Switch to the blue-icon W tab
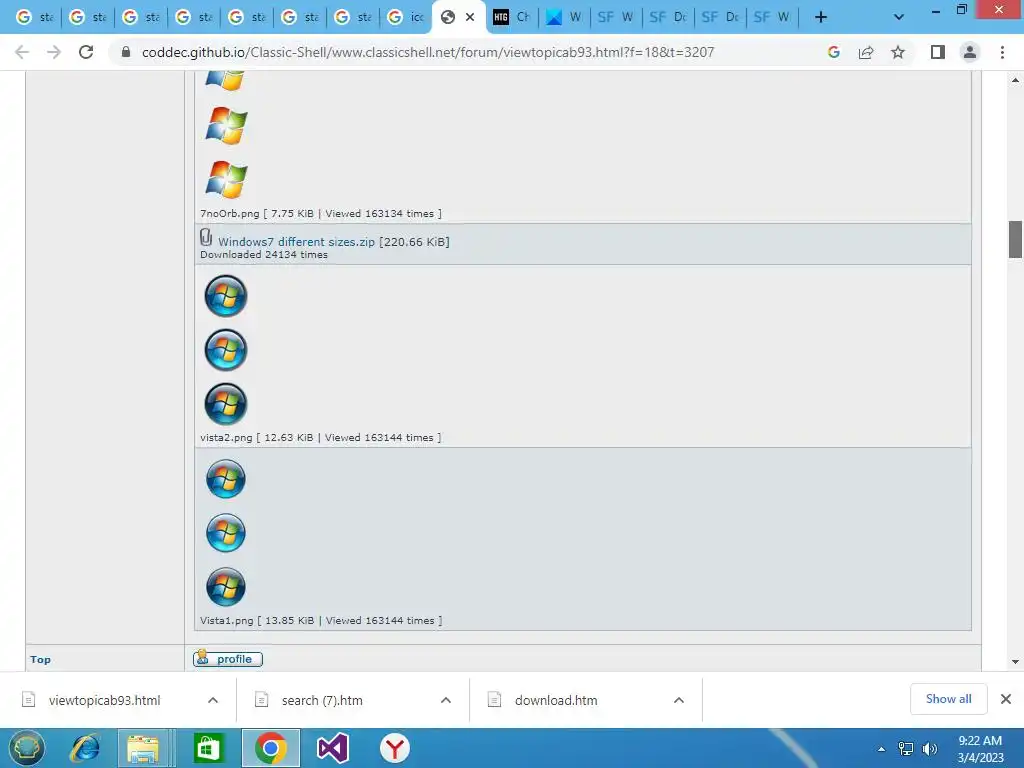Image resolution: width=1024 pixels, height=768 pixels. 564,17
